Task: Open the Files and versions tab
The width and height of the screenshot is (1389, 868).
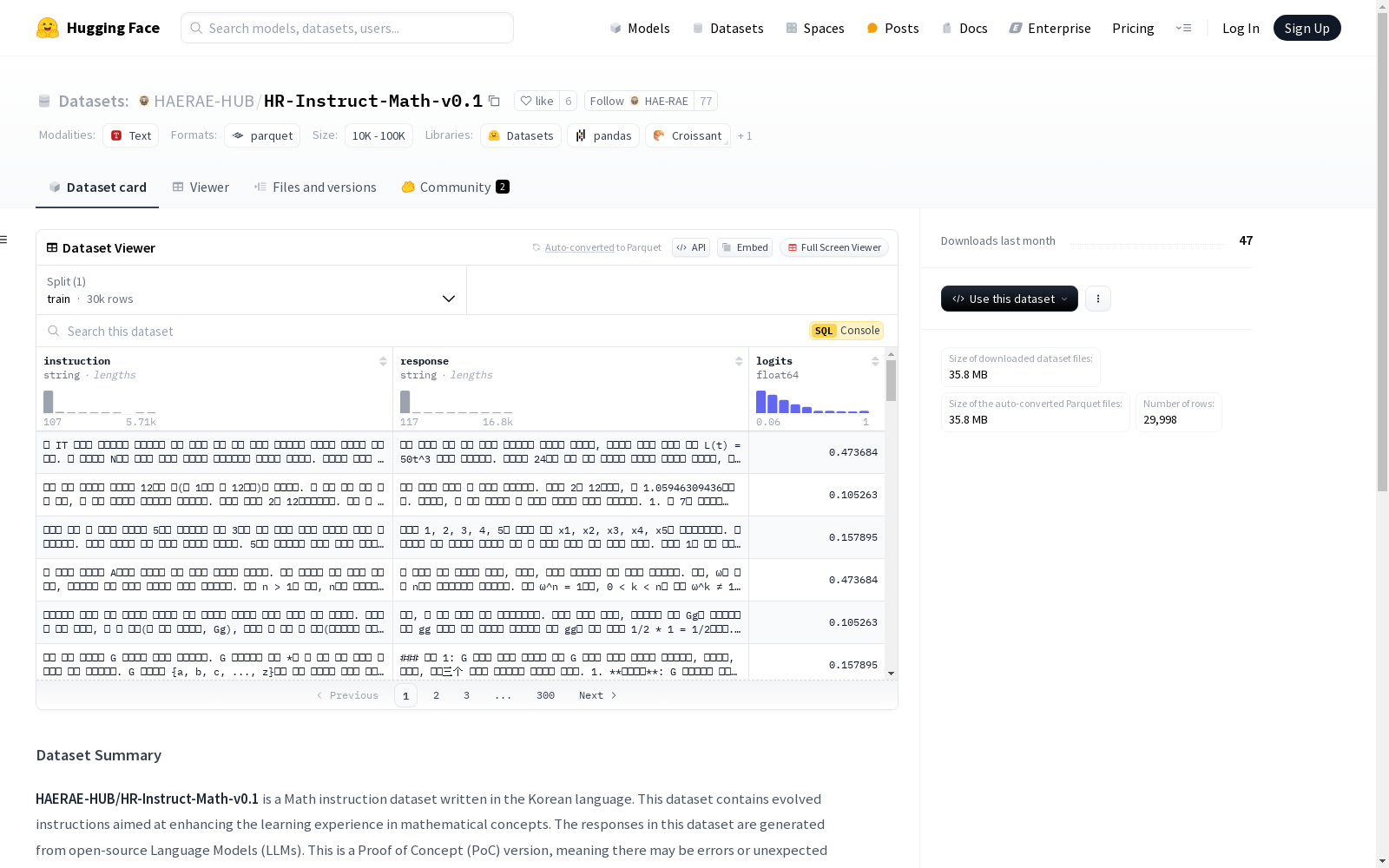Action: pyautogui.click(x=315, y=187)
